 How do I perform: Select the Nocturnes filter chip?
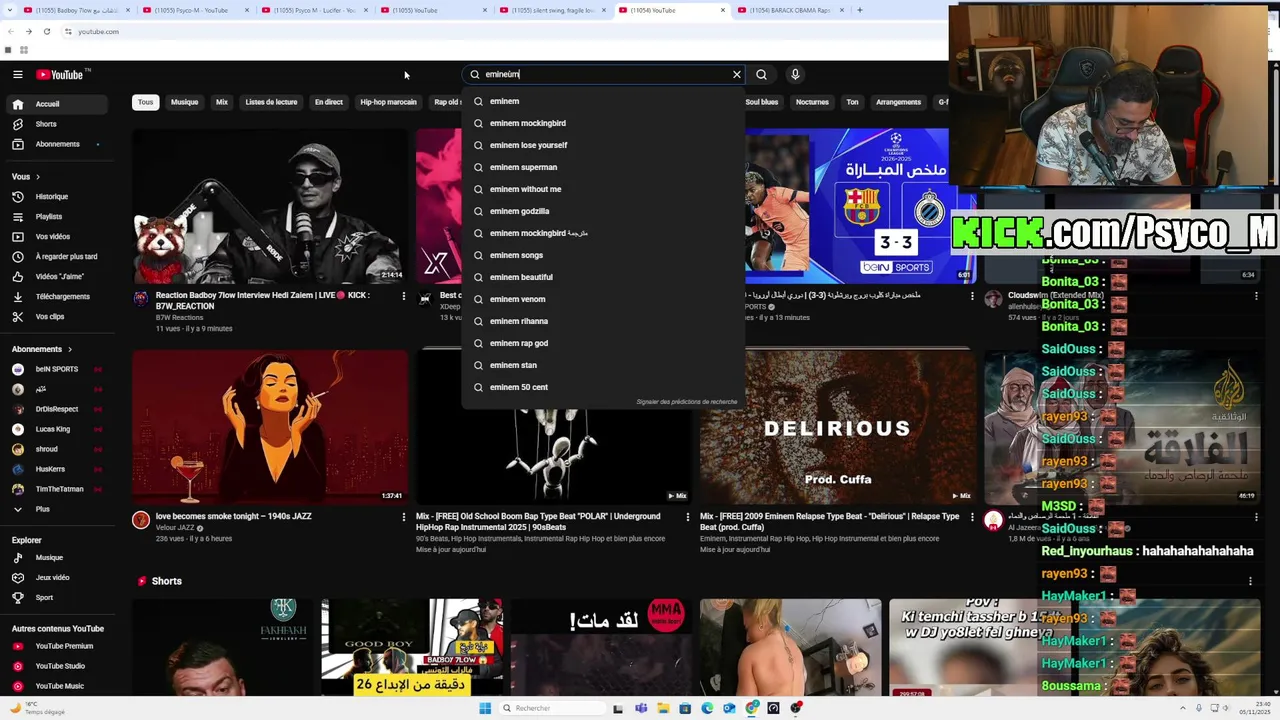(812, 102)
